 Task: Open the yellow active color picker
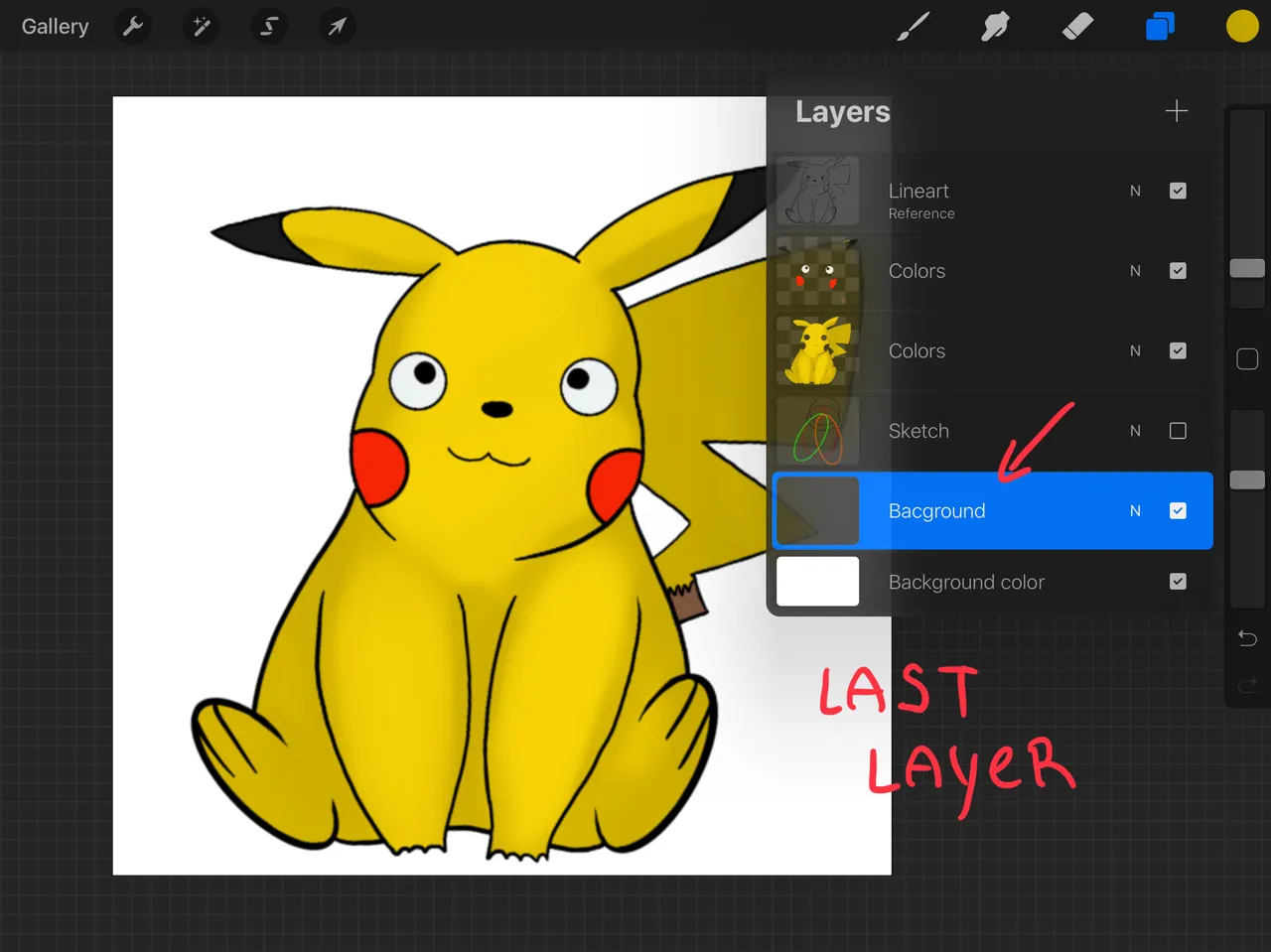click(1242, 27)
